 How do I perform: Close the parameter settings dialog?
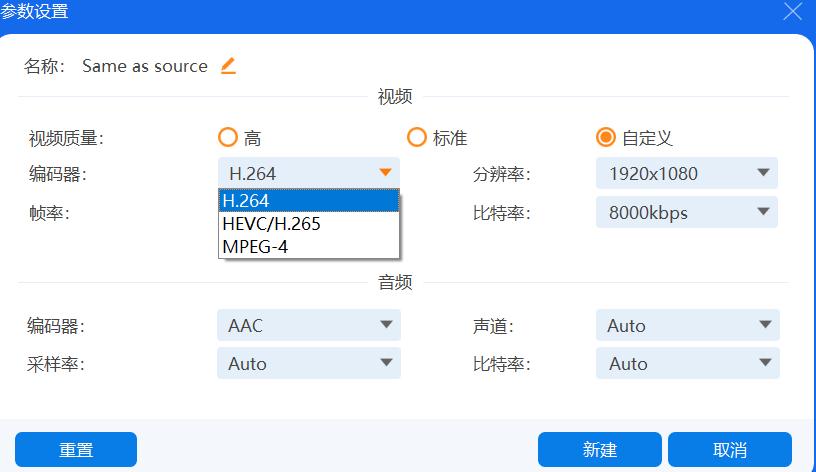pyautogui.click(x=793, y=11)
